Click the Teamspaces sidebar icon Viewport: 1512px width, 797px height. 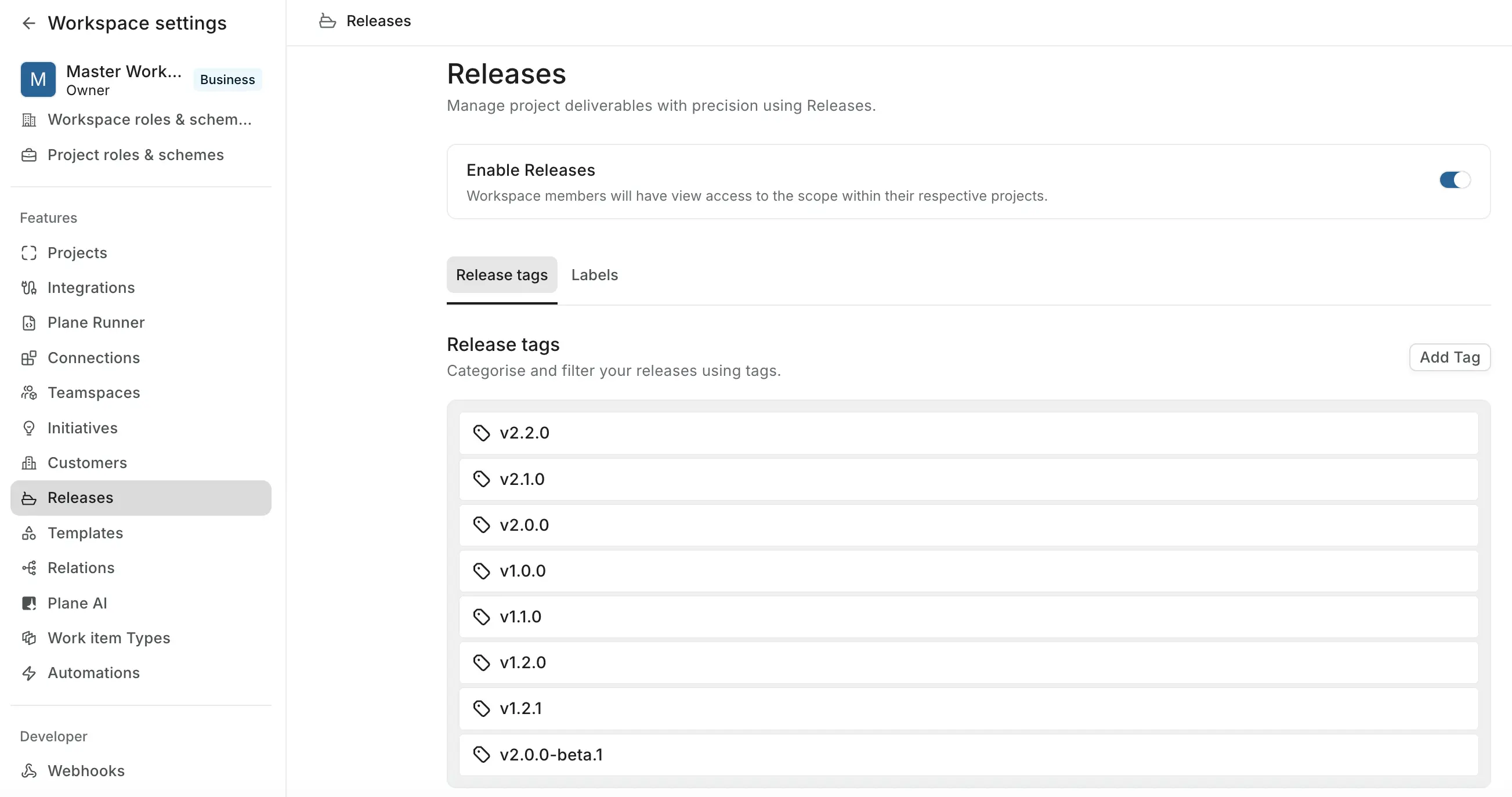pyautogui.click(x=29, y=393)
